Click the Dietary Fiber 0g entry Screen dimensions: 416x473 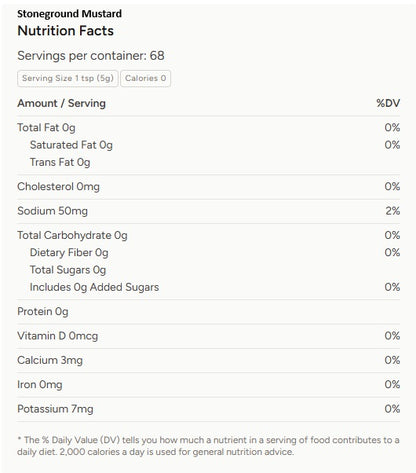click(69, 253)
